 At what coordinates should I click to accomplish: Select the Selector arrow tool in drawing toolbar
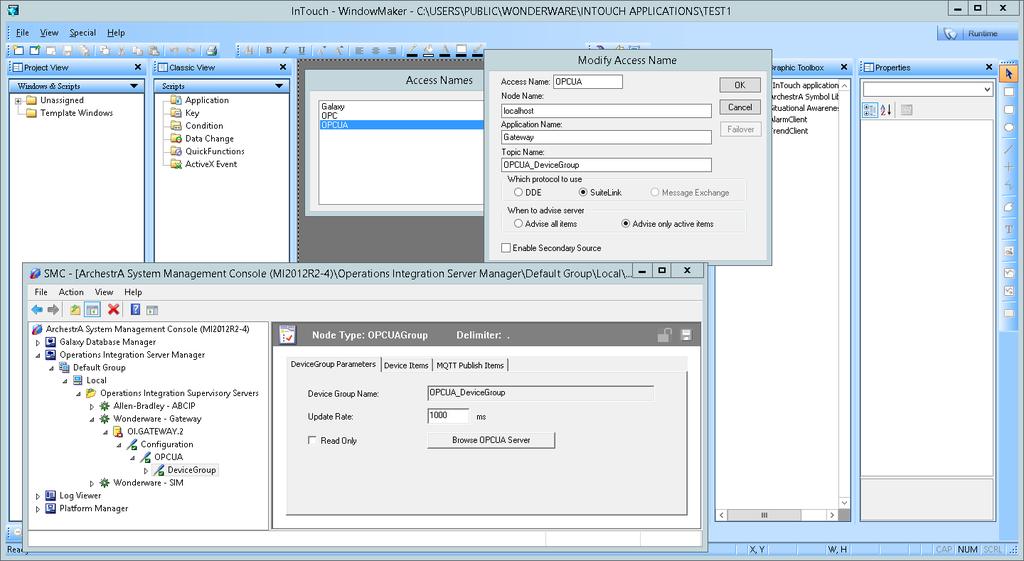1009,73
